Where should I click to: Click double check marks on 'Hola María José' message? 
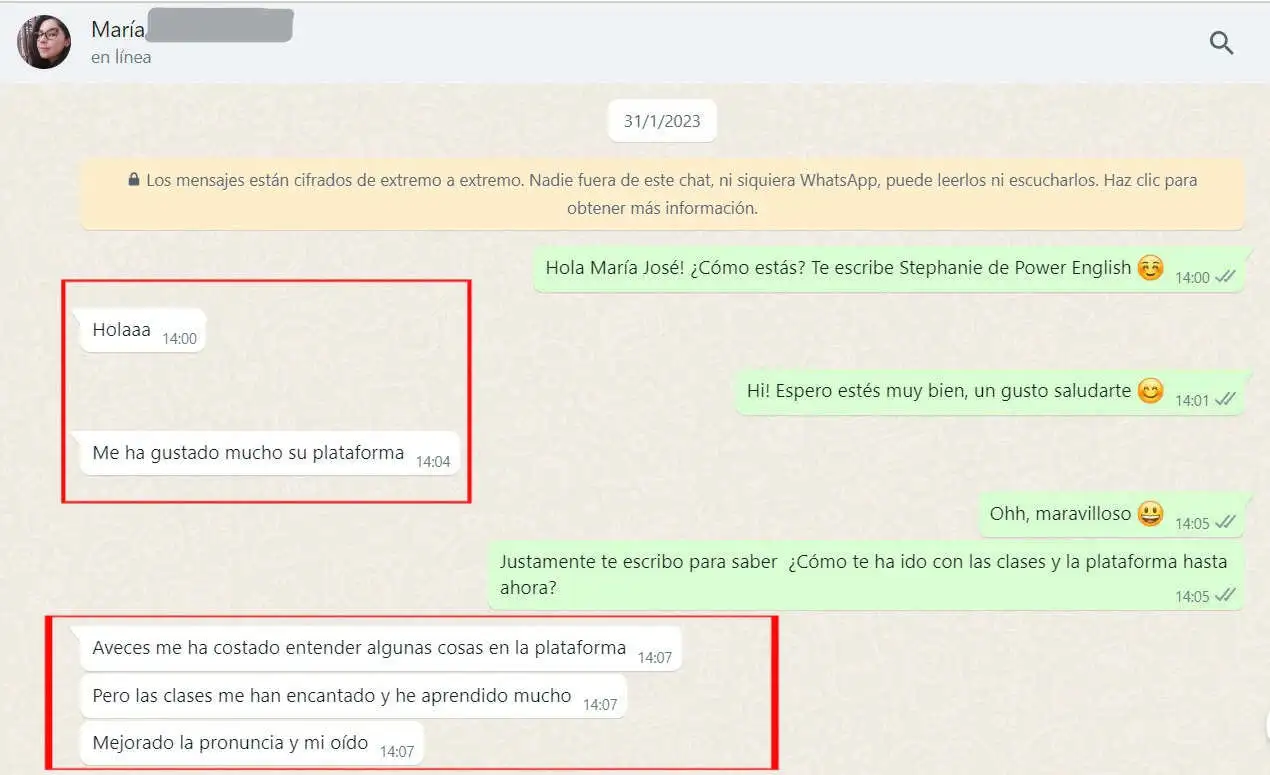click(x=1225, y=277)
